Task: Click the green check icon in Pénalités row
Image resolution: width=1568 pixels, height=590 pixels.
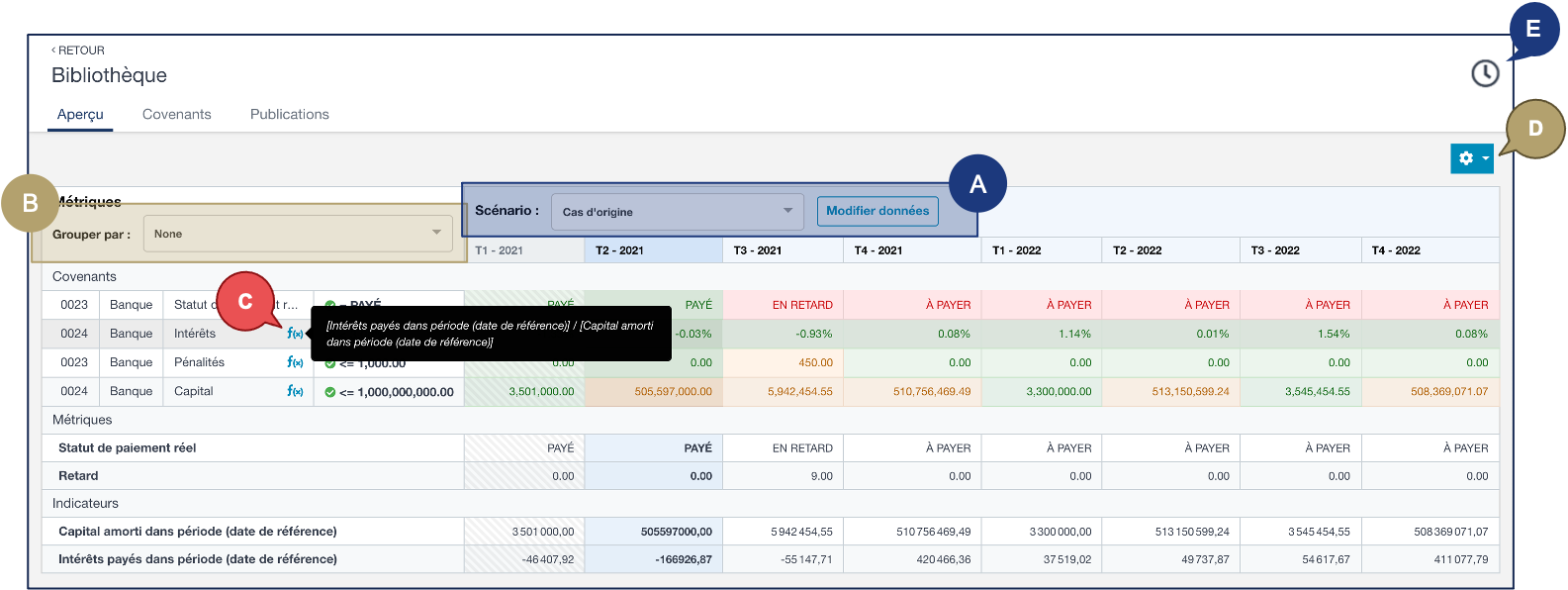Action: pyautogui.click(x=330, y=364)
